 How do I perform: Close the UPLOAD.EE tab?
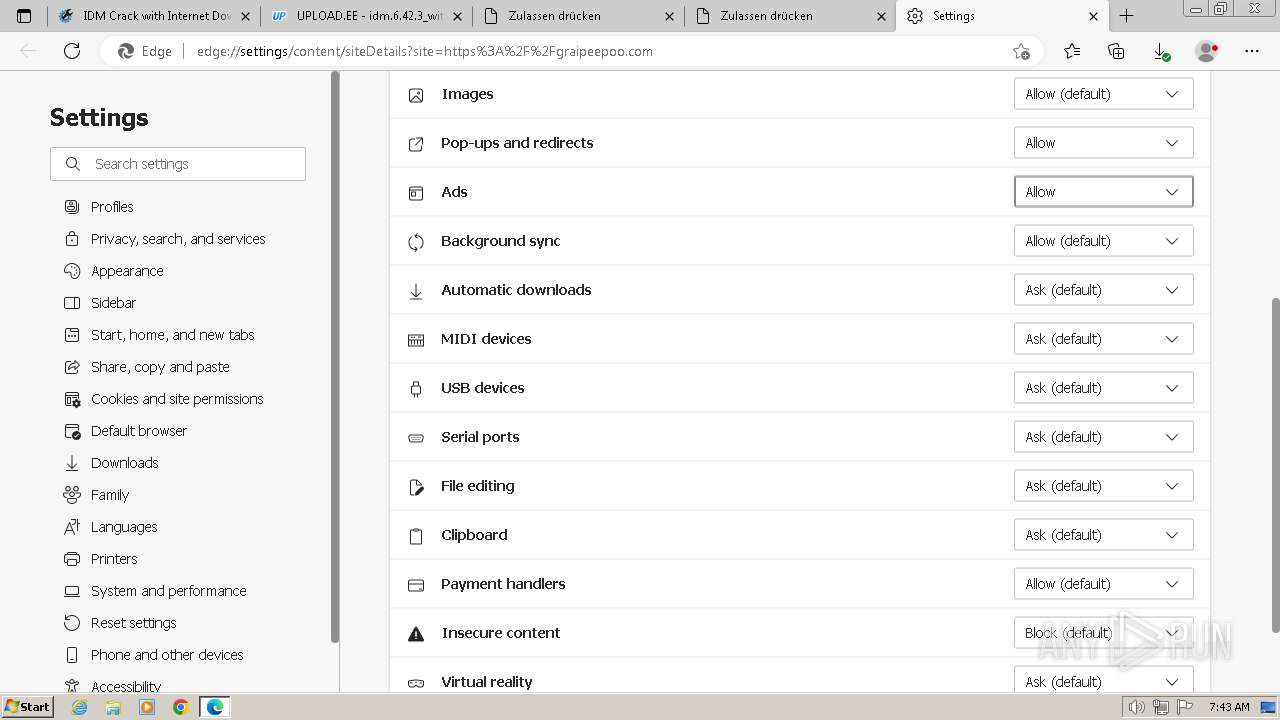(x=457, y=16)
